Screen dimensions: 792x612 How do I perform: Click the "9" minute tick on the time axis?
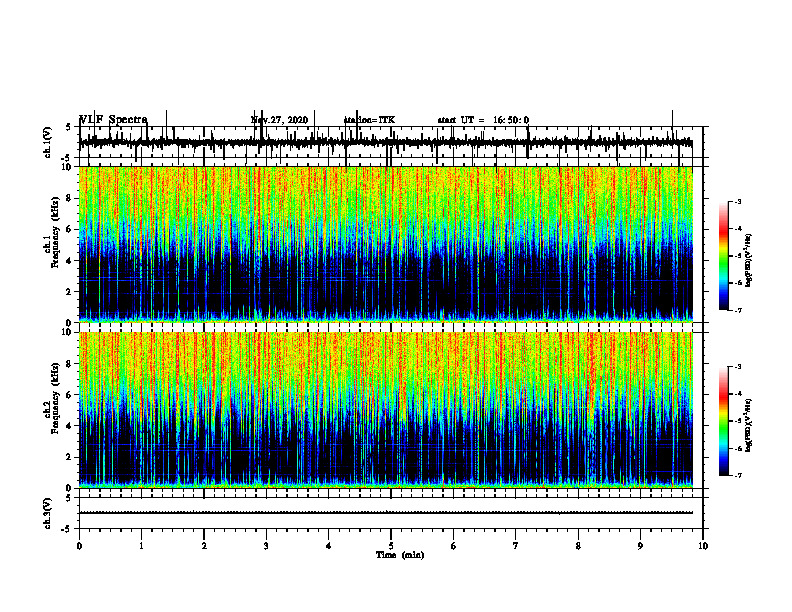pyautogui.click(x=640, y=546)
